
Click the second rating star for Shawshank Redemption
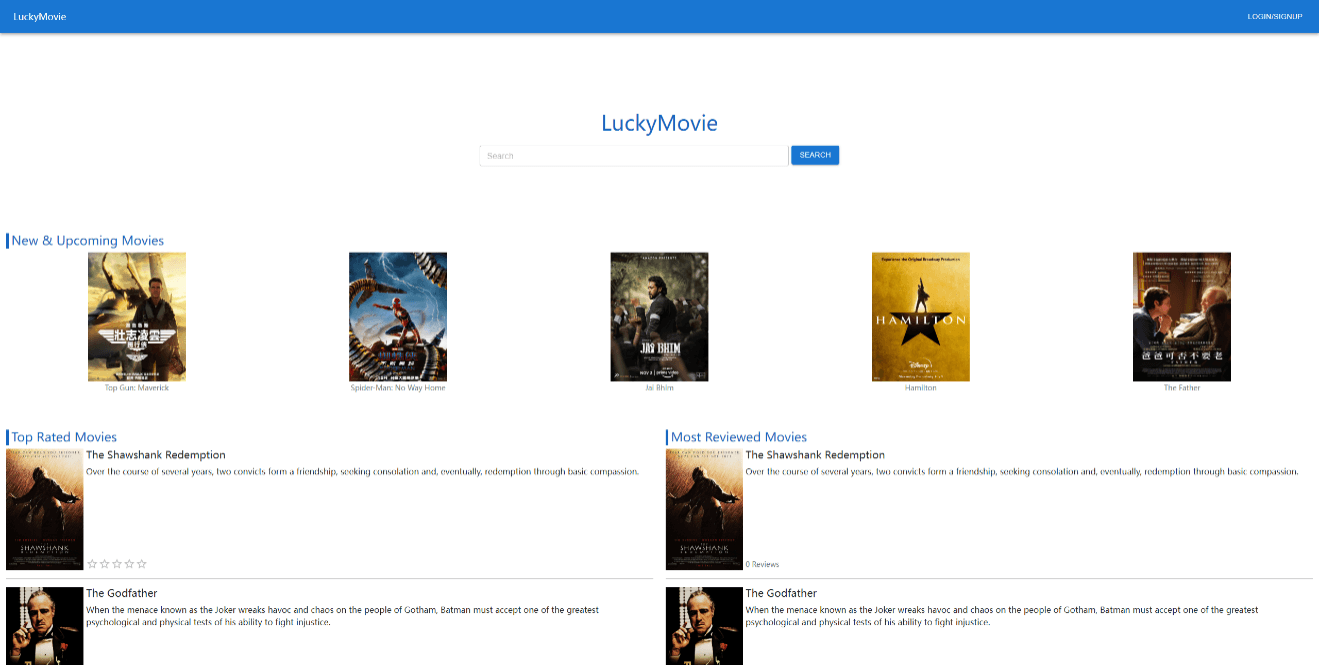[105, 564]
